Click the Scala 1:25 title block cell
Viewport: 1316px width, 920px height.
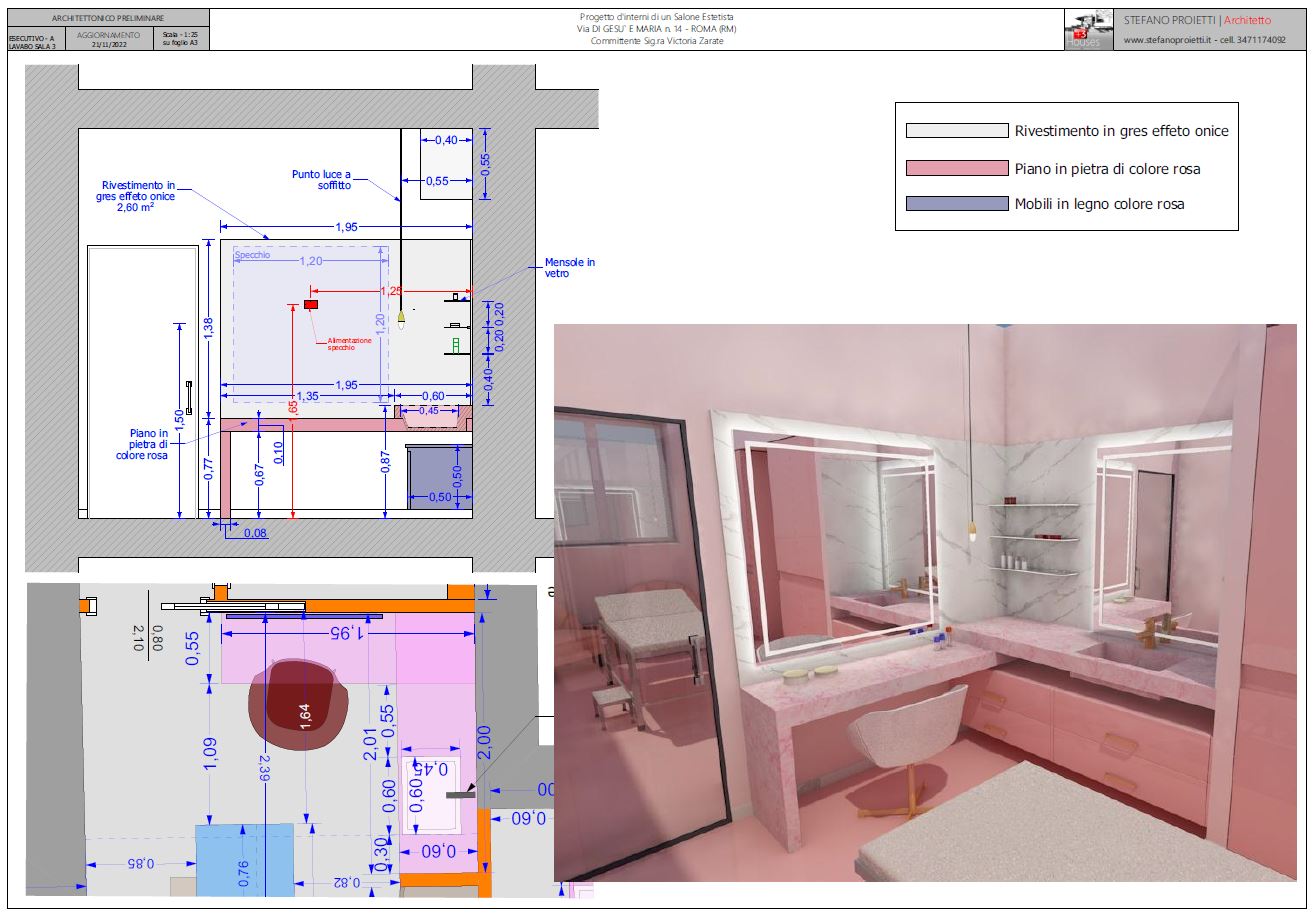(181, 39)
